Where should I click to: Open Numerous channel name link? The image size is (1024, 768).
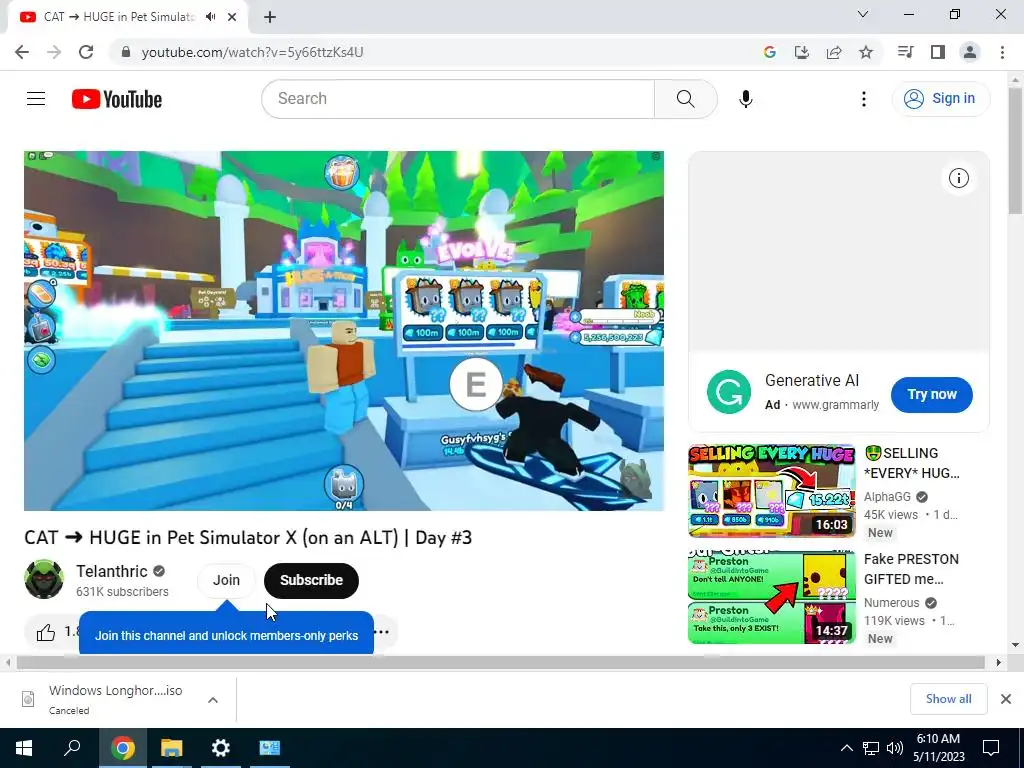[x=891, y=603]
